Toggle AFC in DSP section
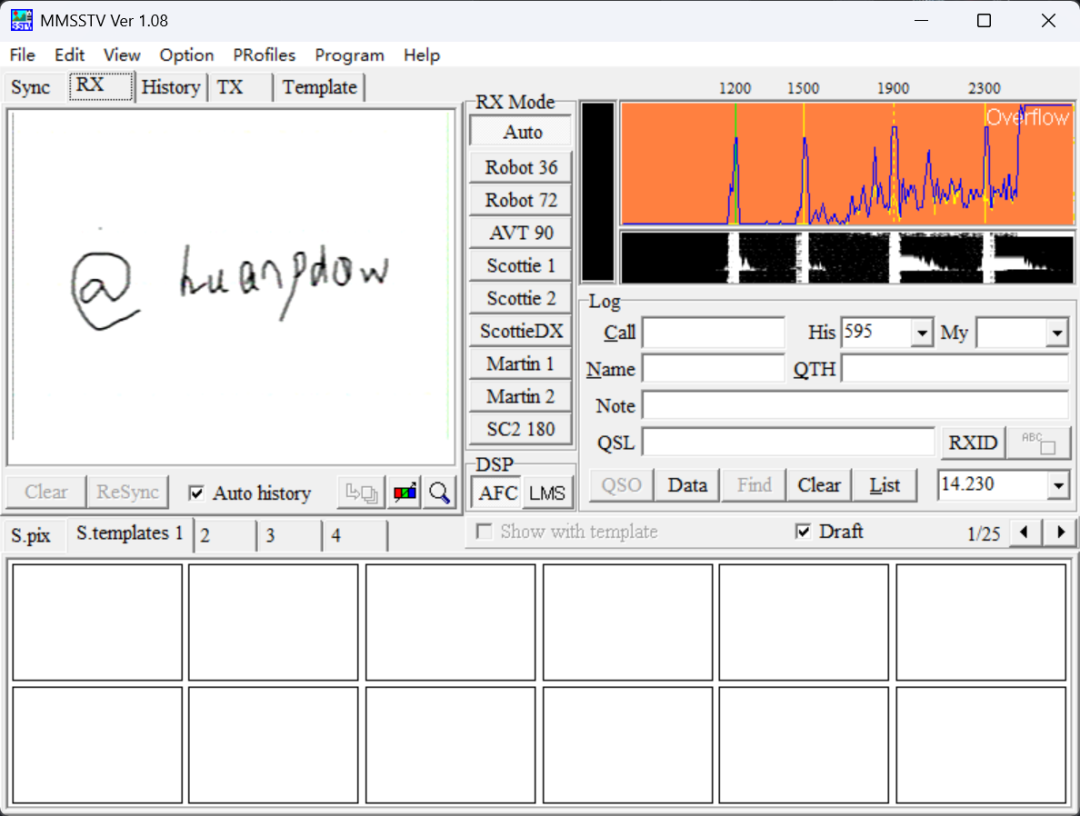1080x816 pixels. 497,493
